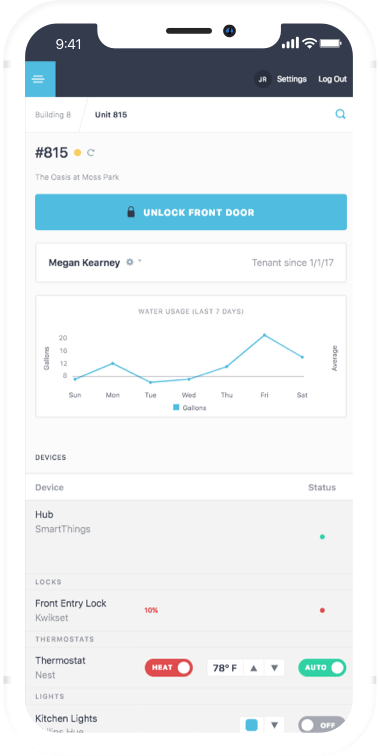380x756 pixels.
Task: Select Unit 815 breadcrumb
Action: [x=111, y=115]
